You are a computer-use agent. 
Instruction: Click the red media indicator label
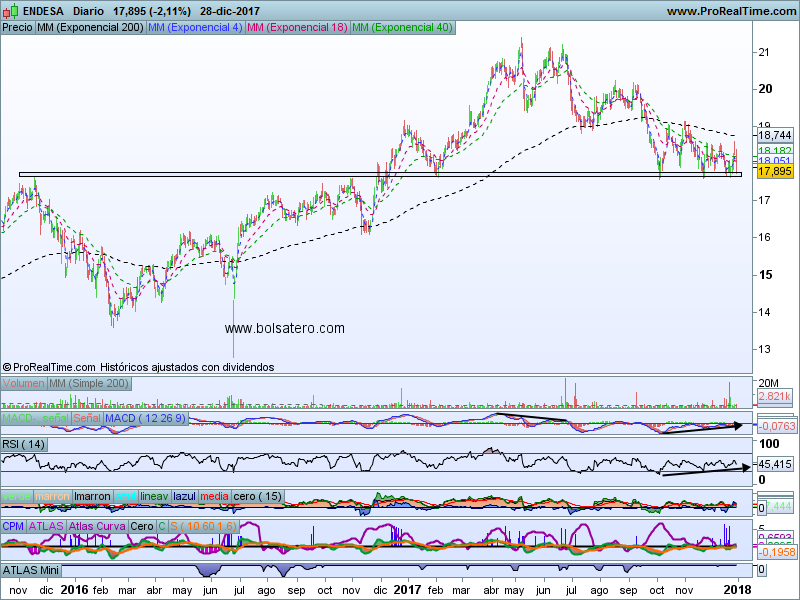pyautogui.click(x=215, y=497)
